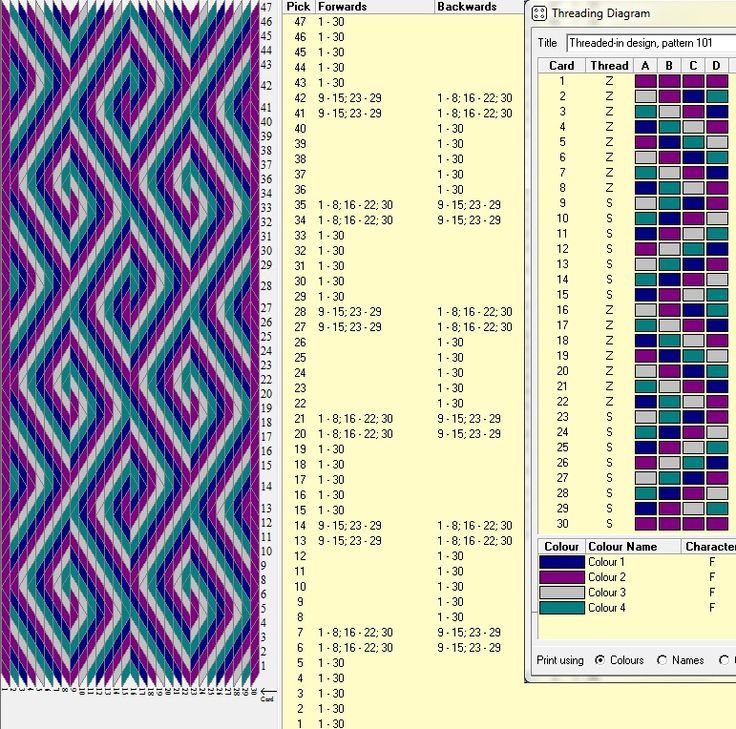Pick the grey Colour 3 palette swatch
736x729 pixels.
tap(561, 592)
